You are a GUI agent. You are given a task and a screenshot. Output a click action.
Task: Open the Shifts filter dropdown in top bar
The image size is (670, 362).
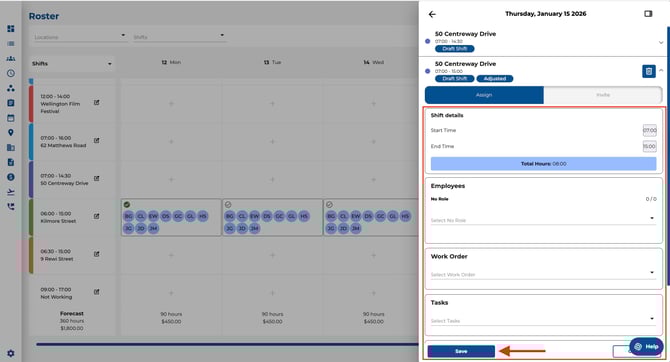pyautogui.click(x=179, y=37)
